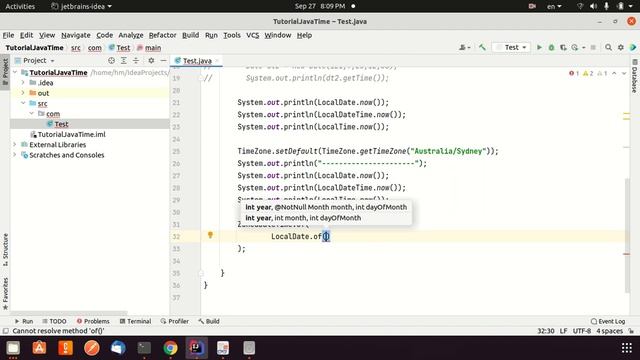Open the Test run configuration dropdown

[511, 47]
